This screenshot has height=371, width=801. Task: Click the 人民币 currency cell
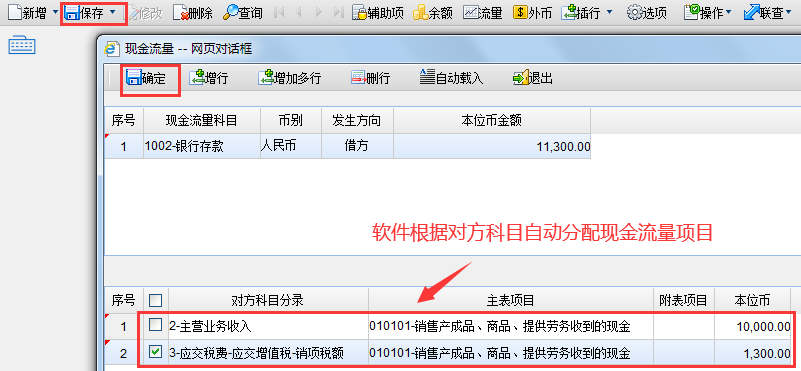pyautogui.click(x=291, y=147)
